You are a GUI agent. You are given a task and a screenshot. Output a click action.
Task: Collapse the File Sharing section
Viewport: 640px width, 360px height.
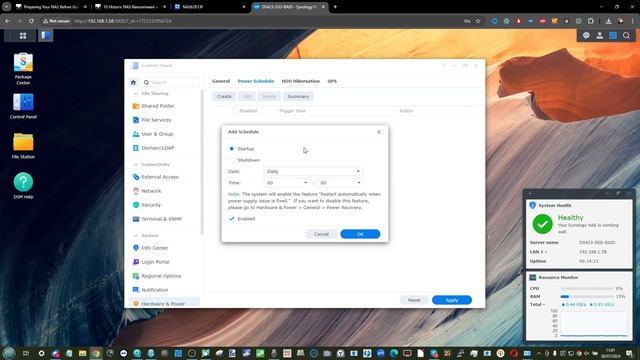136,93
